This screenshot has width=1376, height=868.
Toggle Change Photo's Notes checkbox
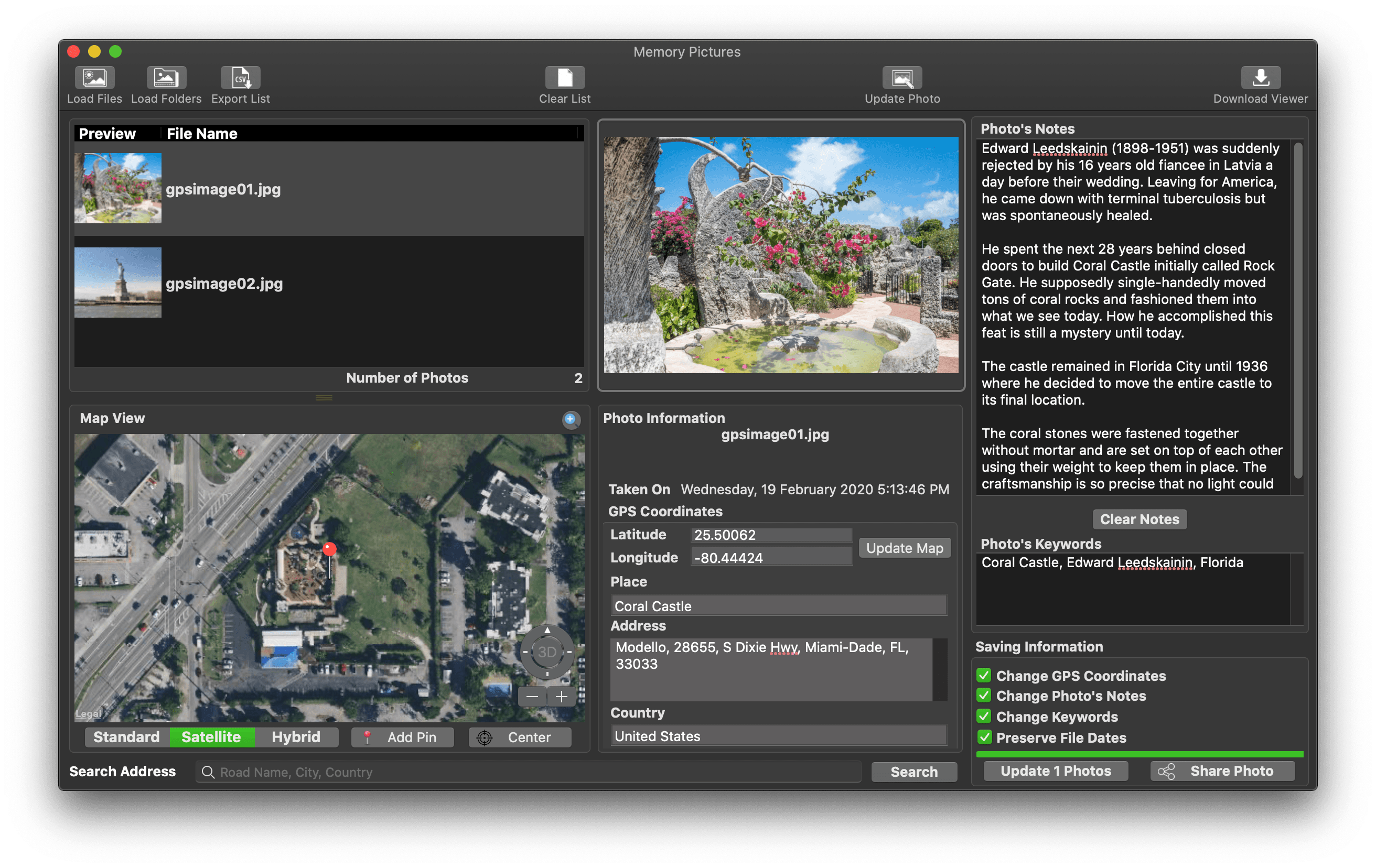click(x=983, y=696)
